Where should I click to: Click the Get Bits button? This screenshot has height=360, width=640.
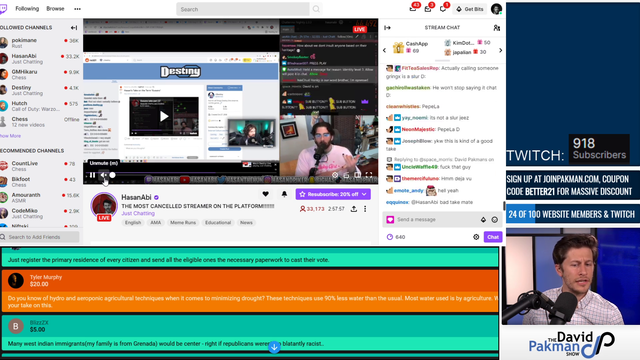click(470, 9)
